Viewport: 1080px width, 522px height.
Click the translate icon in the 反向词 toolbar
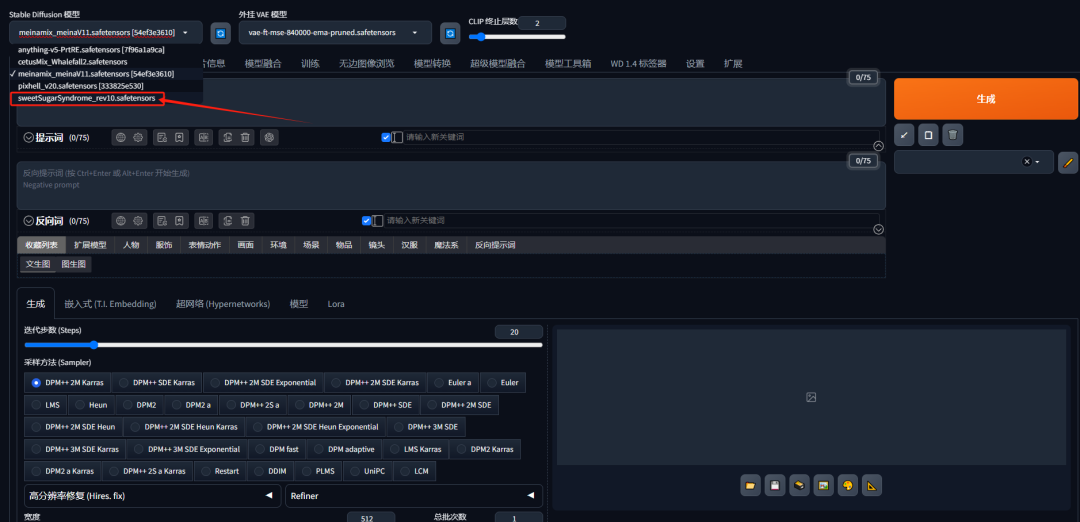pyautogui.click(x=203, y=220)
